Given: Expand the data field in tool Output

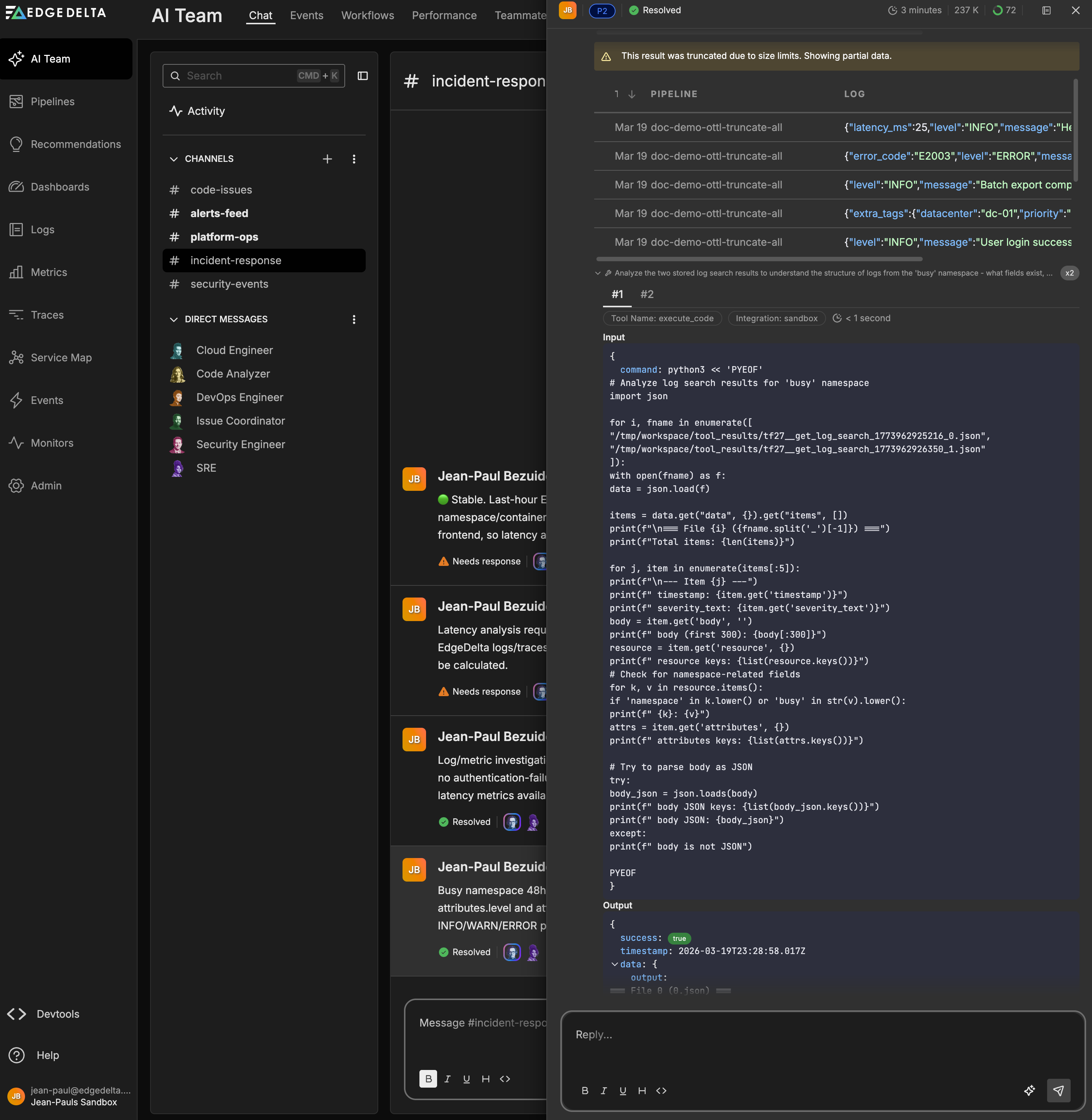Looking at the screenshot, I should point(614,964).
